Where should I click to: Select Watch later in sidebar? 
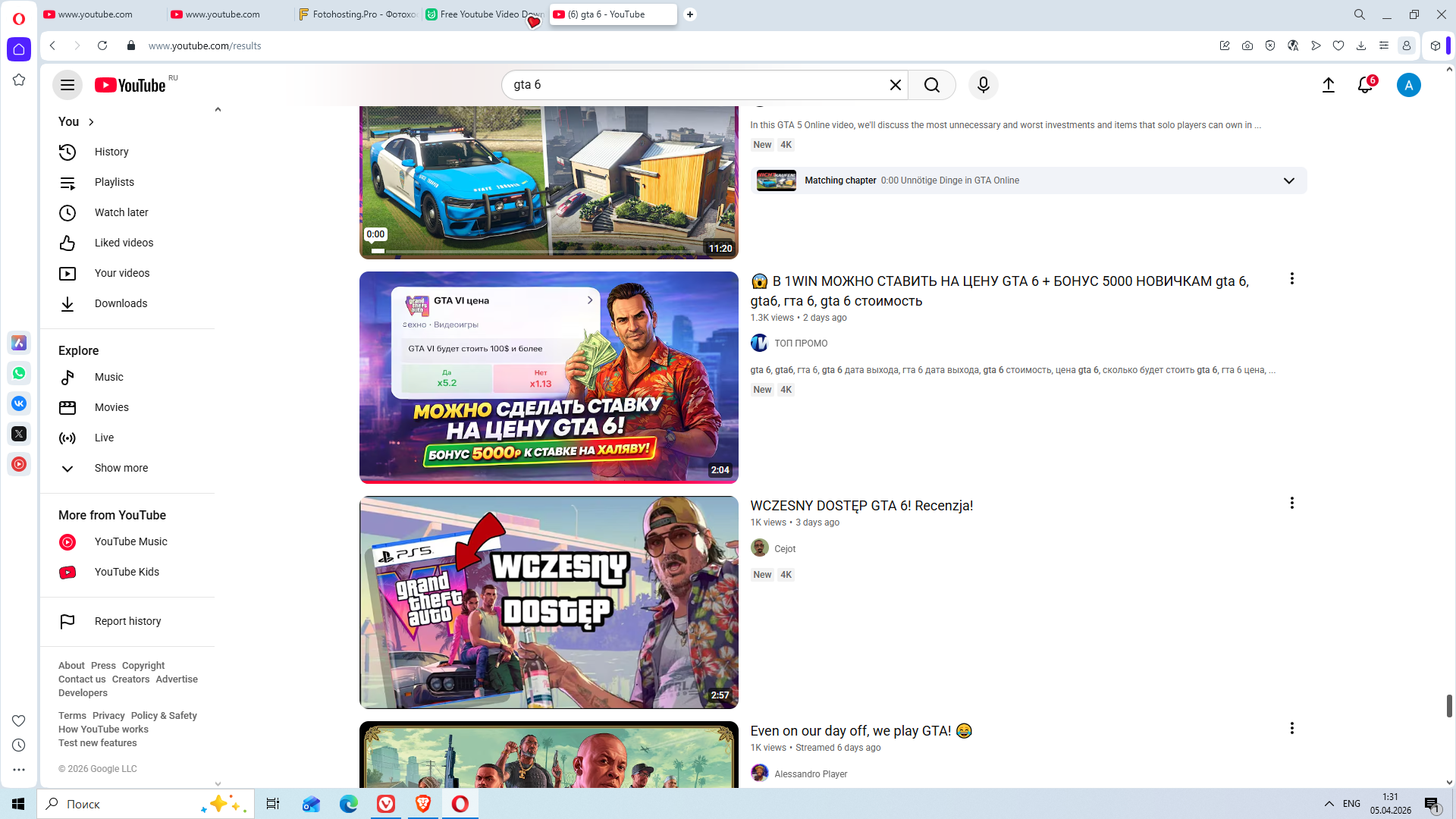(121, 212)
